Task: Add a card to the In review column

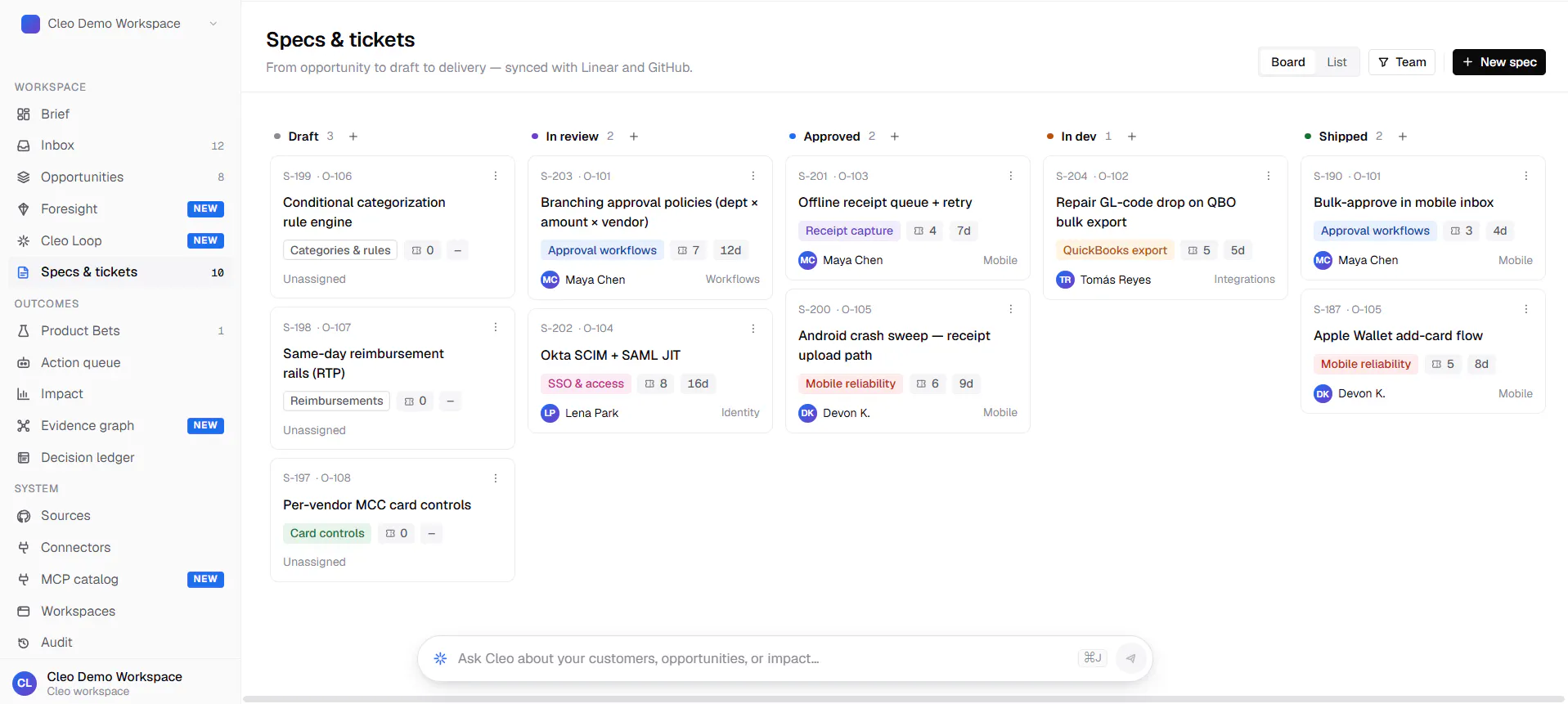Action: (634, 137)
